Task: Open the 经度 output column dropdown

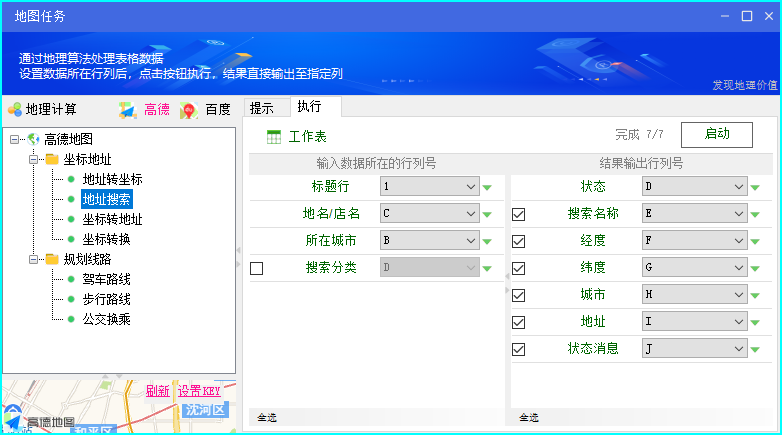Action: [x=694, y=240]
